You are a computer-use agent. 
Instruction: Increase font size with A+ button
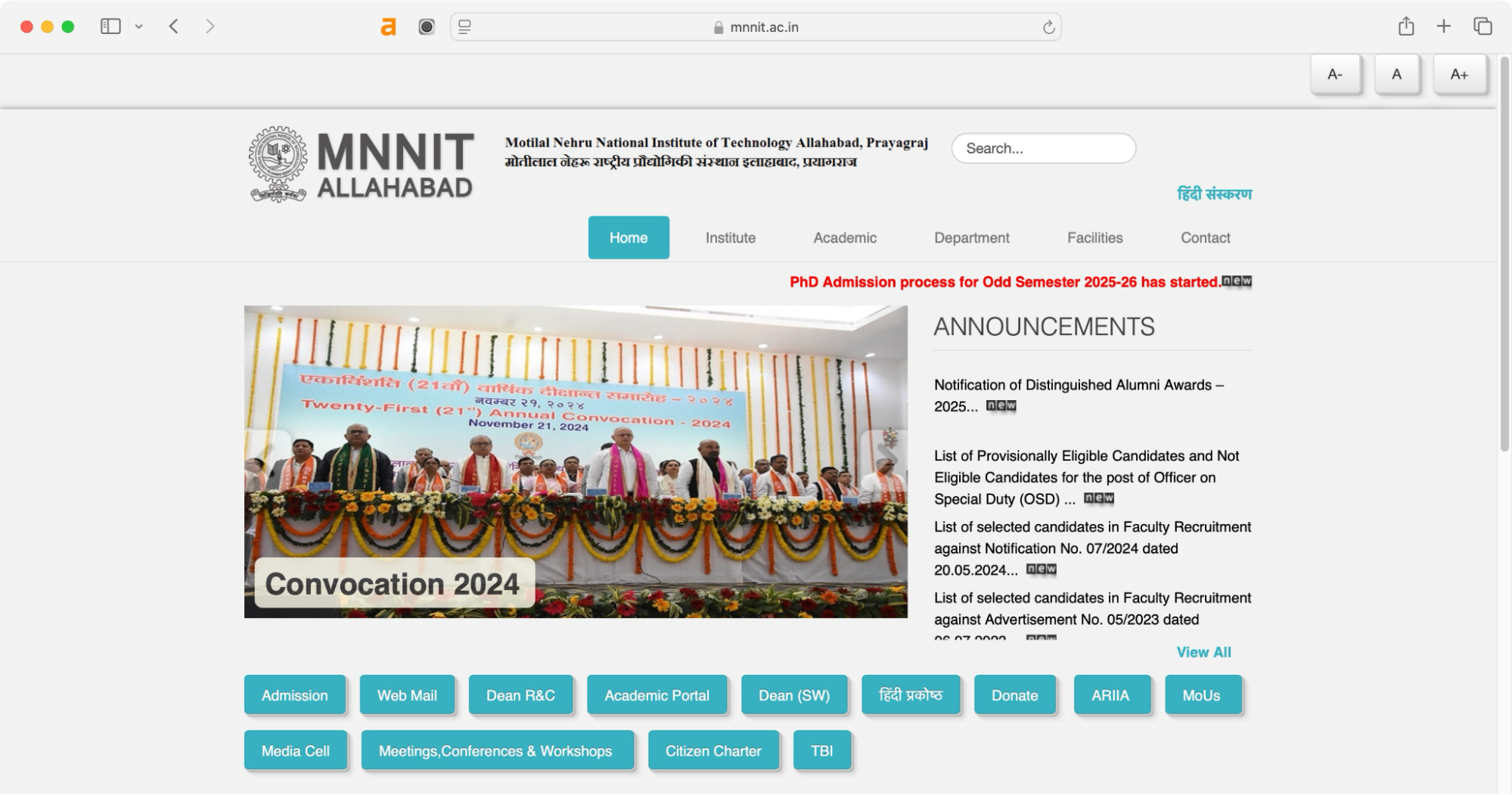click(1460, 74)
